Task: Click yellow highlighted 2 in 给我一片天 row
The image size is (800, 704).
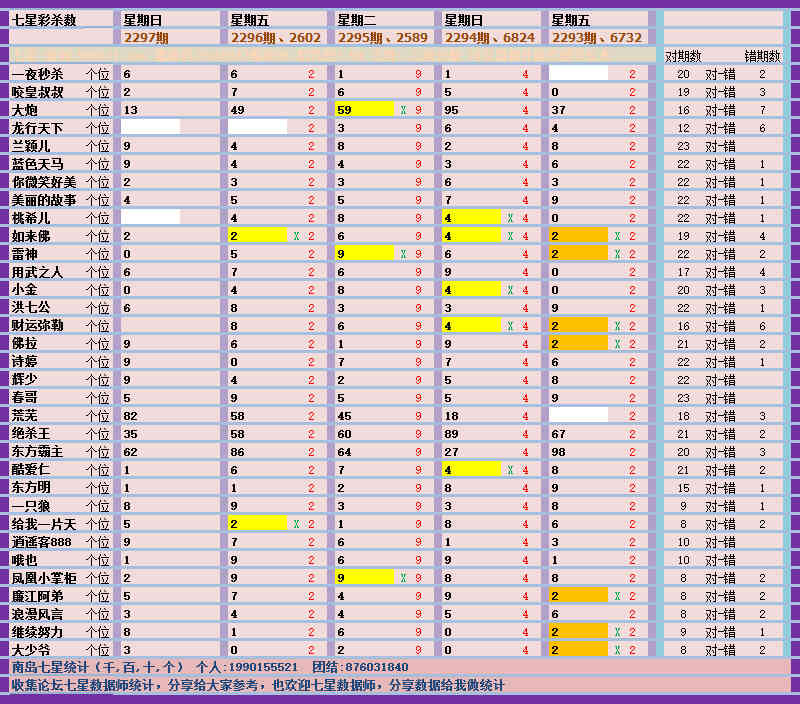Action: (x=258, y=524)
